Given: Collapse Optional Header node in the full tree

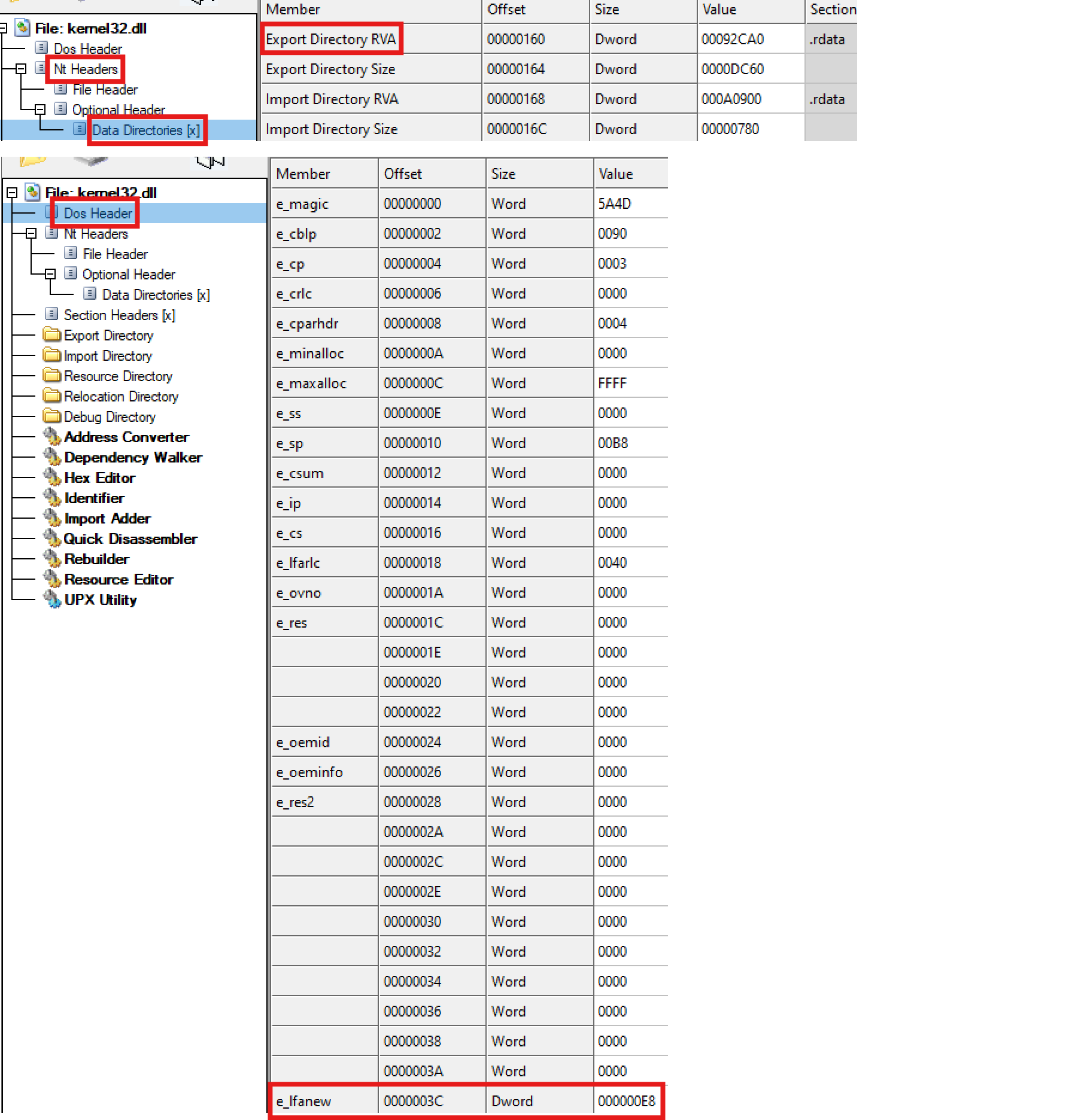Looking at the screenshot, I should click(50, 274).
